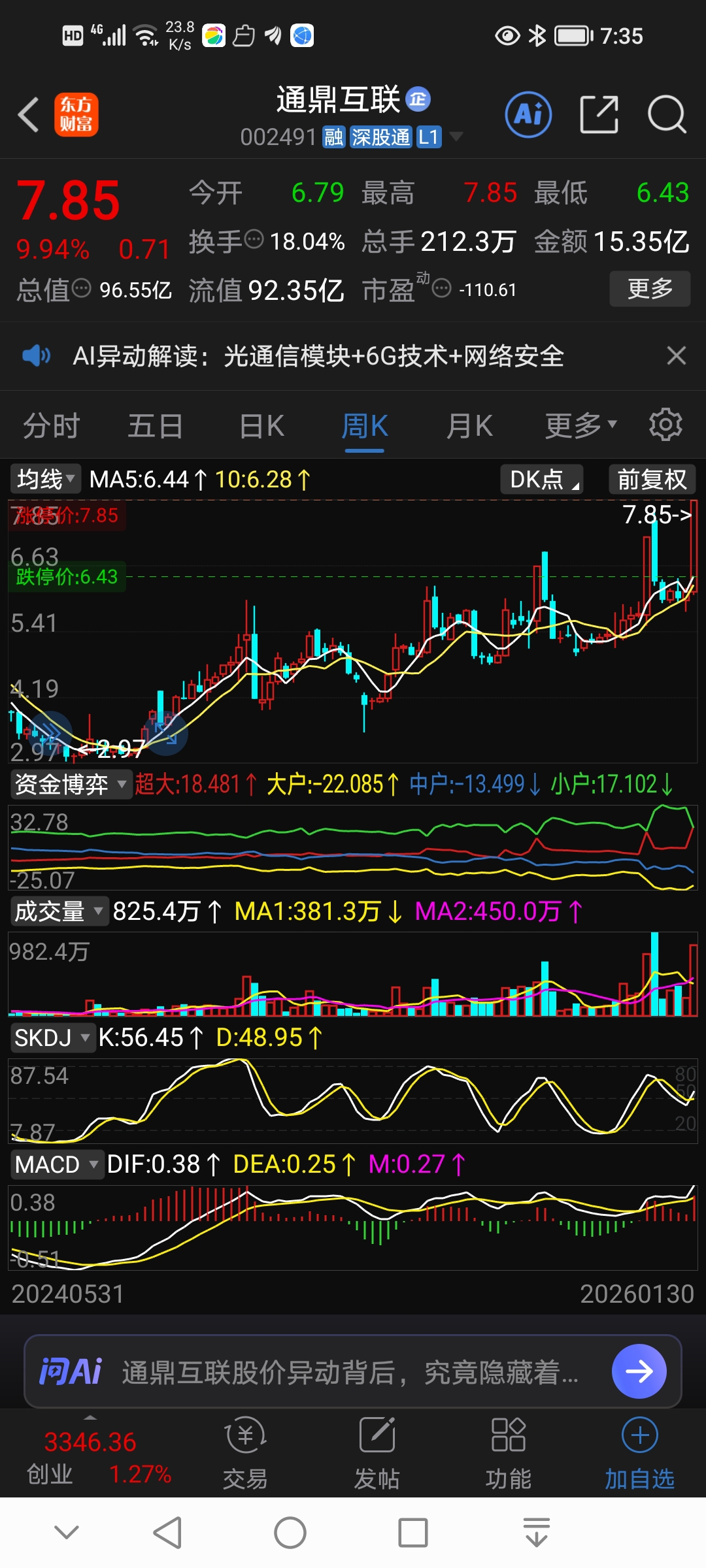Switch to the 五日 tab
706x1568 pixels.
[155, 426]
